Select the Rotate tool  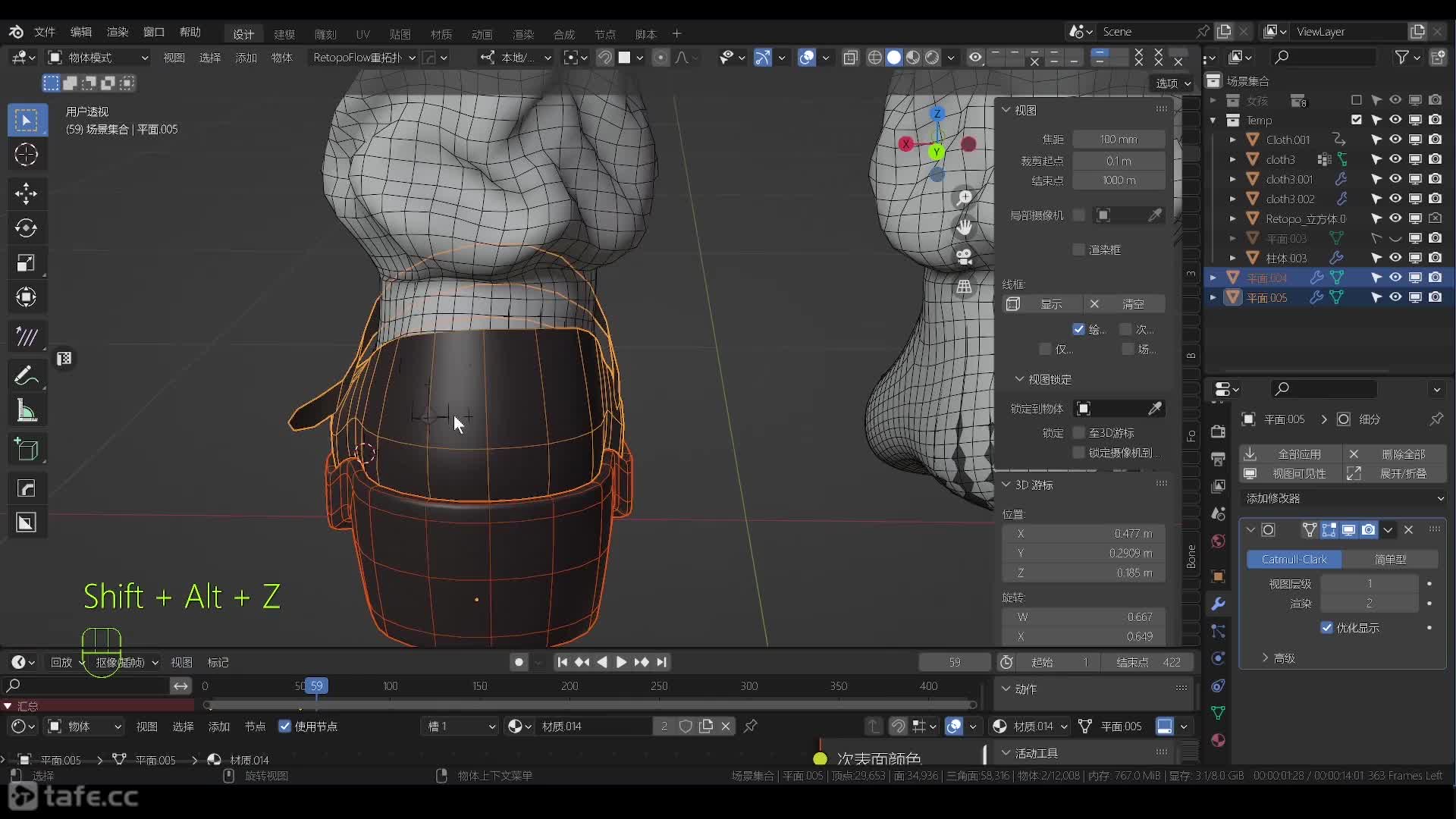(27, 227)
